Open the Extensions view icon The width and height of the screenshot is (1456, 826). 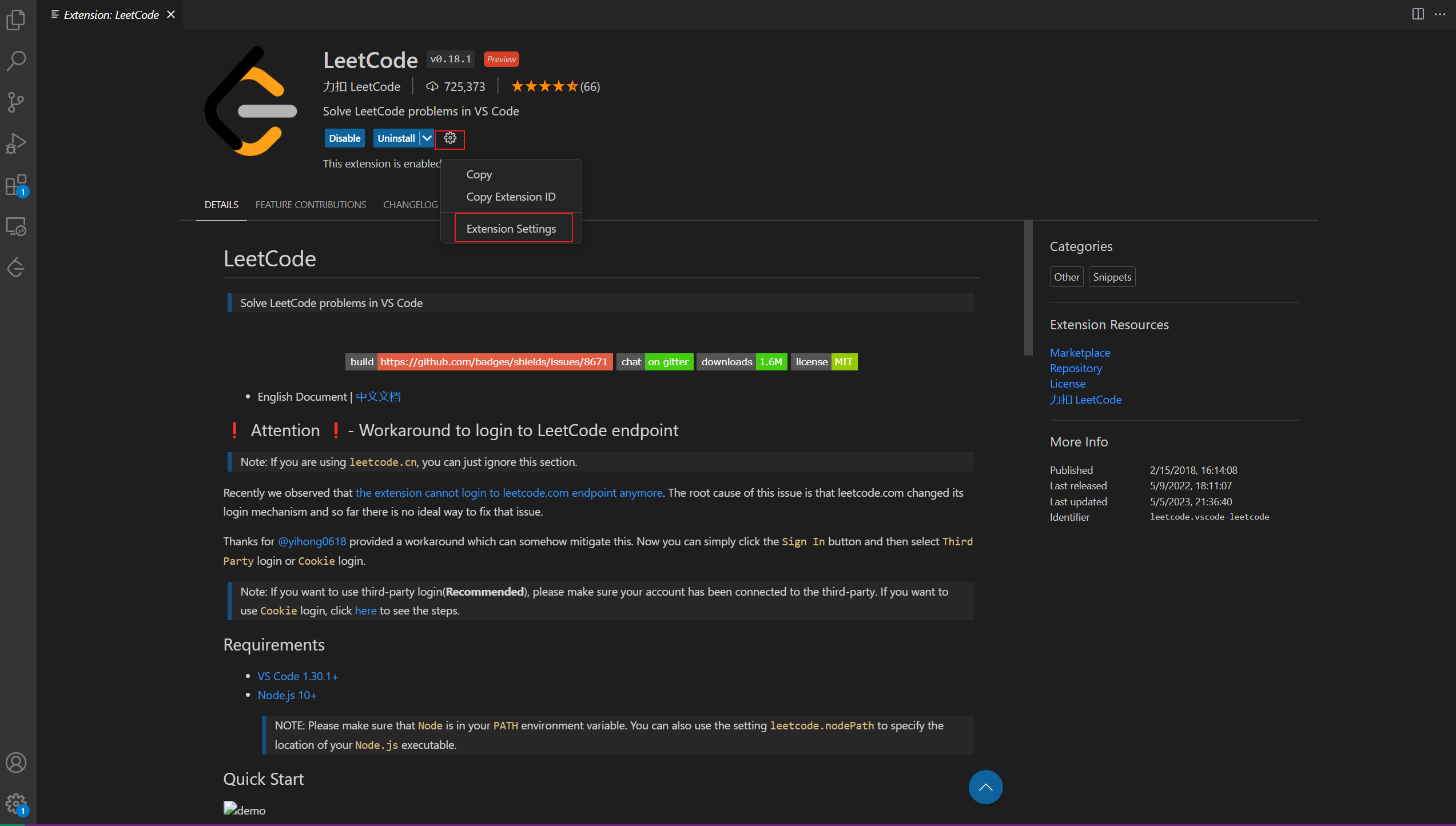point(16,185)
